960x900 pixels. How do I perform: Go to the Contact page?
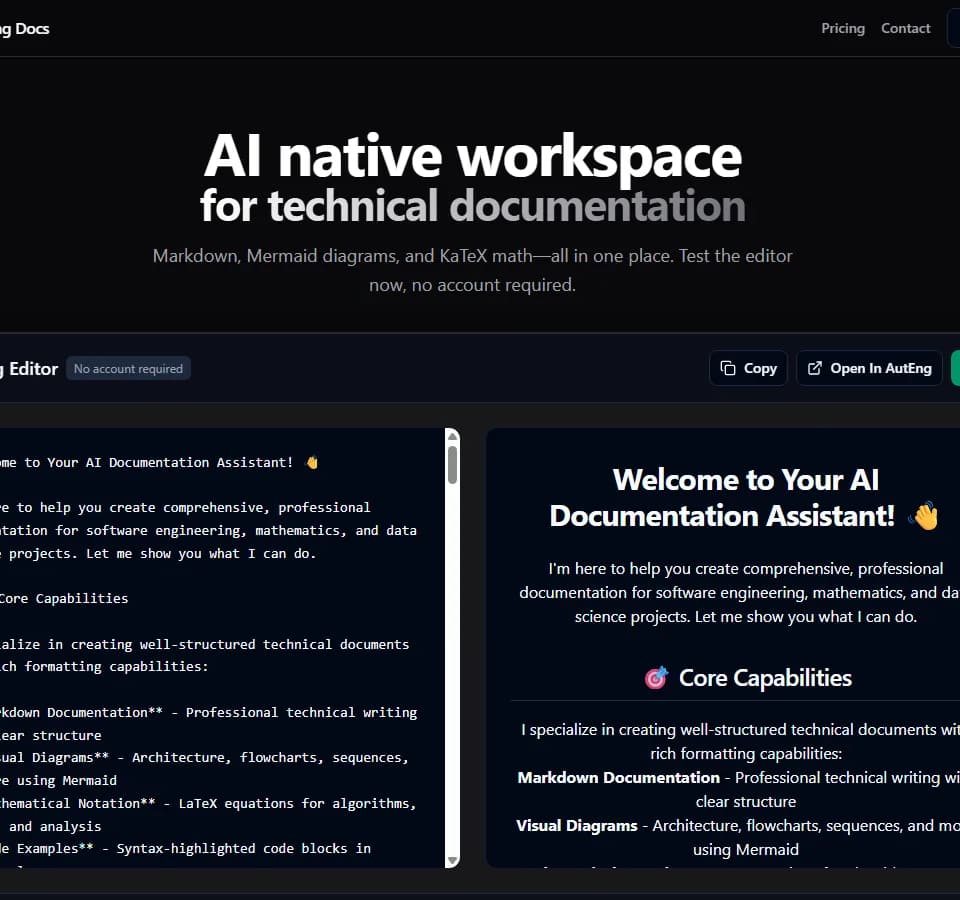tap(906, 28)
